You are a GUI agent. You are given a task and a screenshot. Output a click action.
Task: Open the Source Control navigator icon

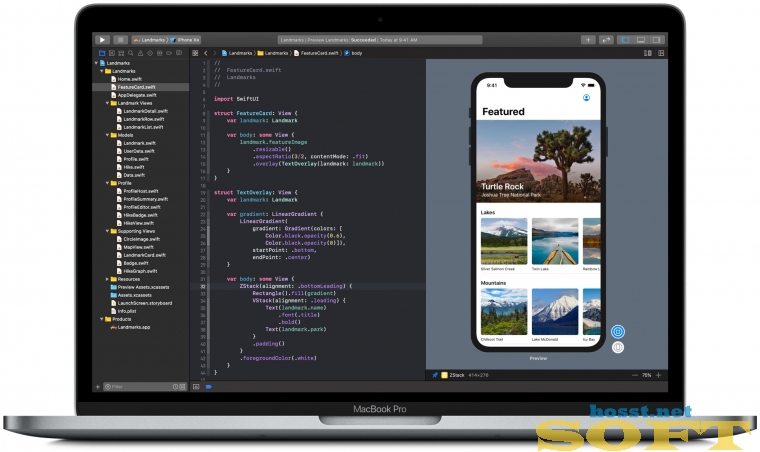point(111,53)
